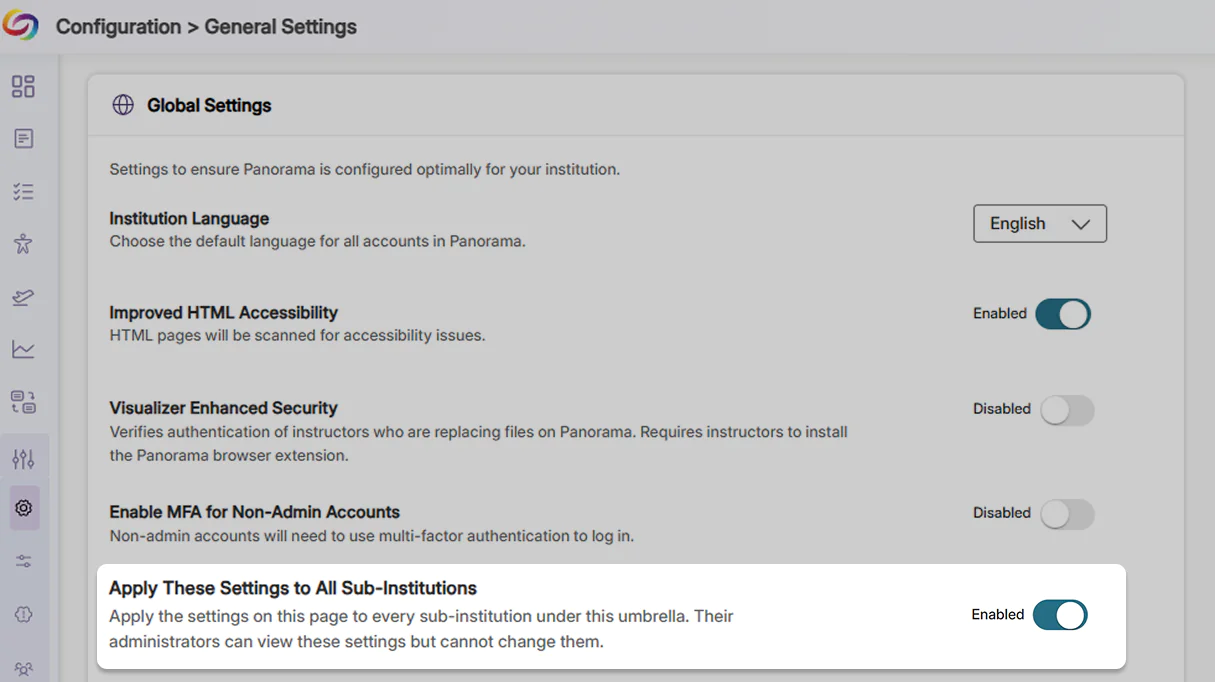Enable the Visualizer Enhanced Security toggle
The height and width of the screenshot is (682, 1215).
(x=1067, y=410)
